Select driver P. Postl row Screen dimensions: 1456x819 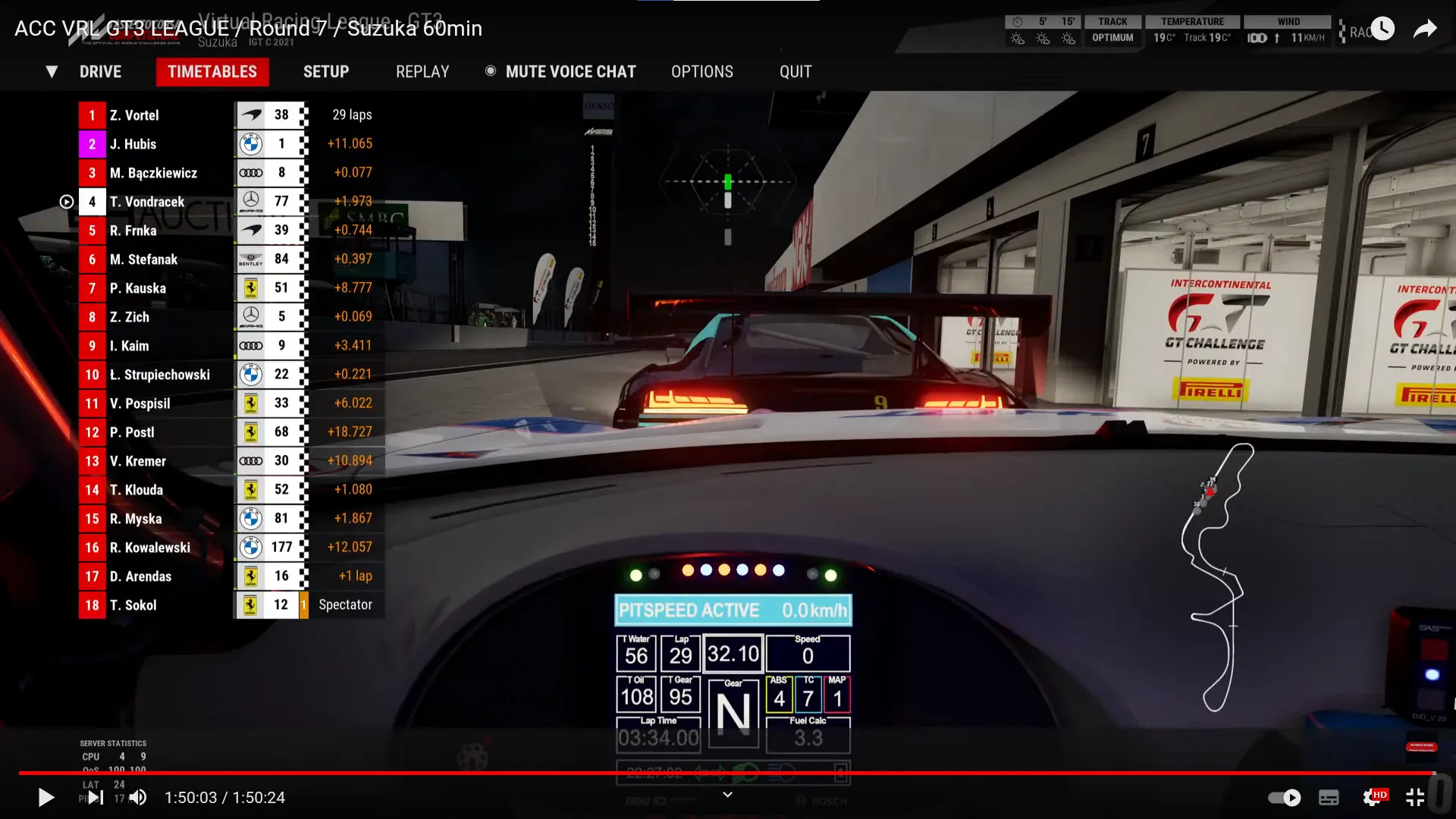click(231, 432)
